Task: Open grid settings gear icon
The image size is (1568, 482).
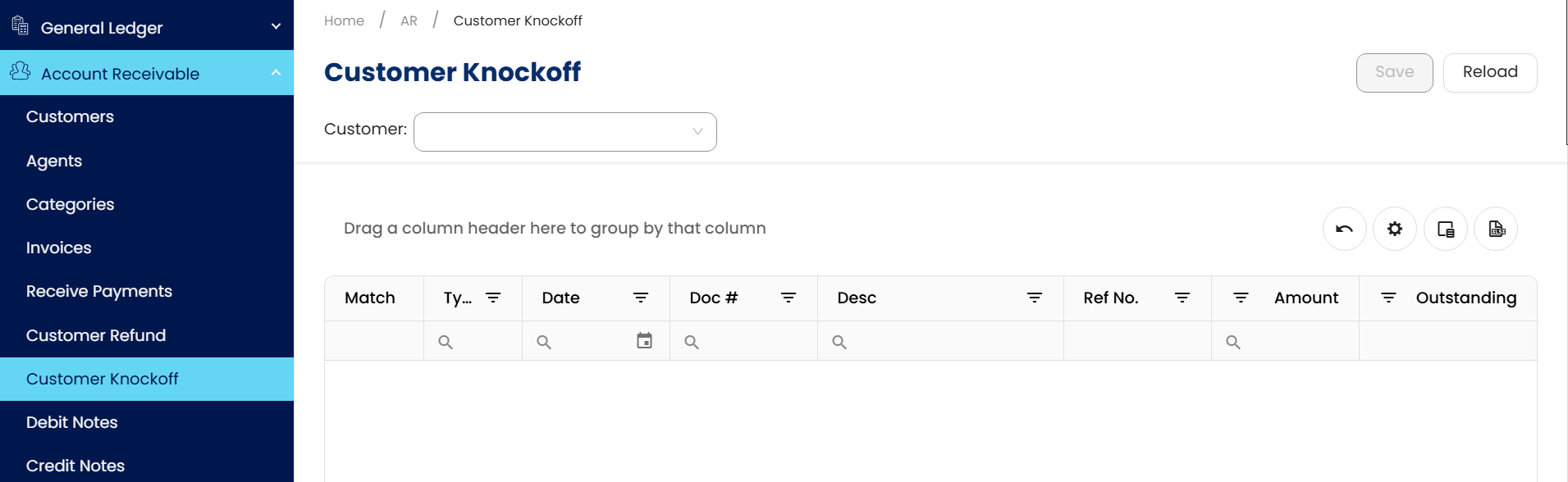Action: coord(1394,229)
